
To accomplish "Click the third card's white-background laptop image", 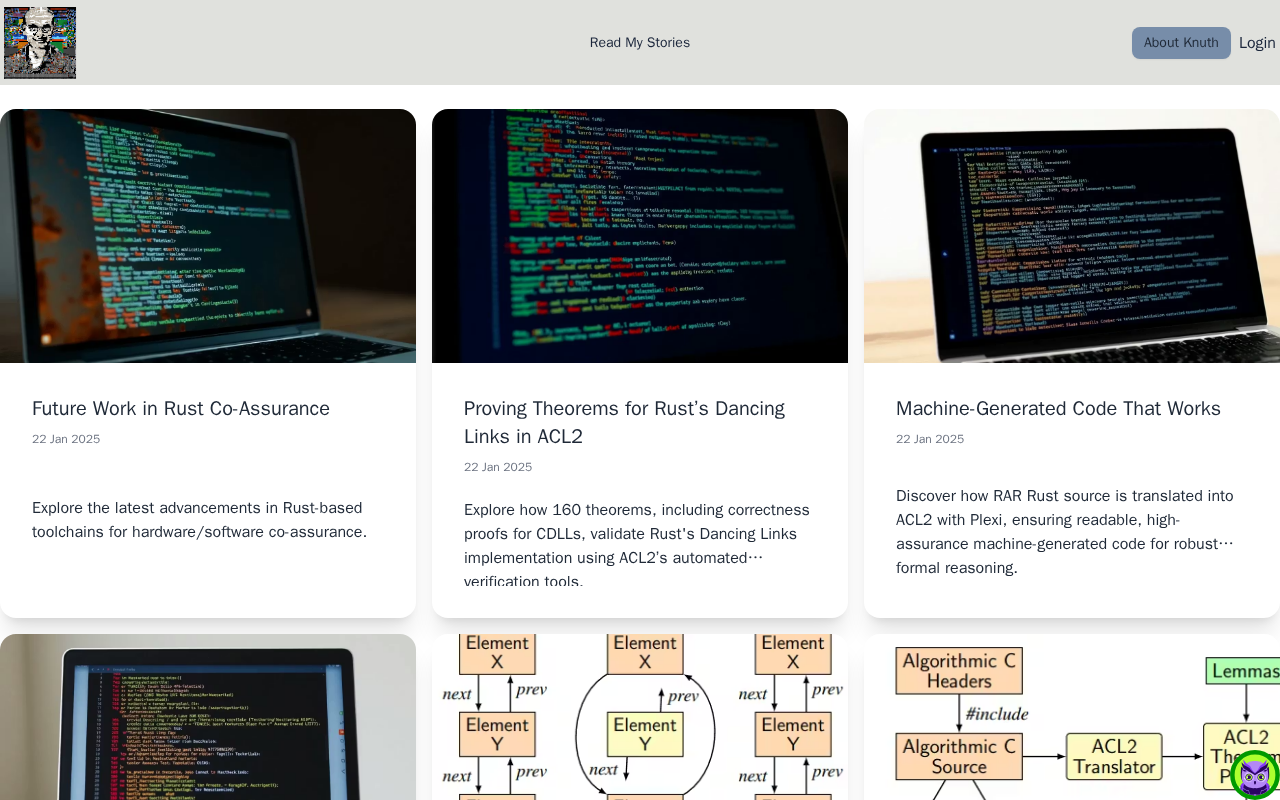I will click(x=1072, y=236).
